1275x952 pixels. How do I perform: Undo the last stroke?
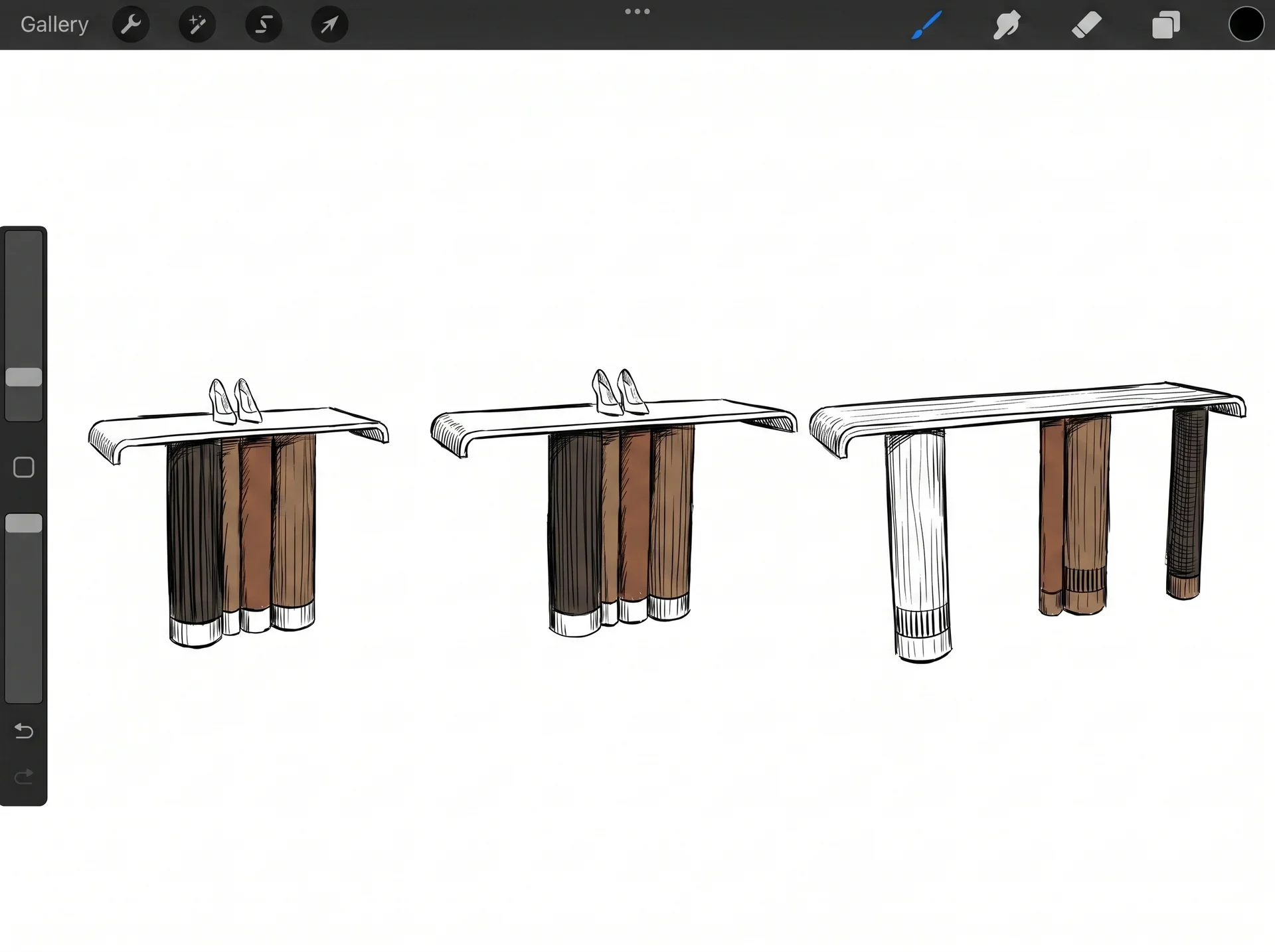pyautogui.click(x=24, y=731)
